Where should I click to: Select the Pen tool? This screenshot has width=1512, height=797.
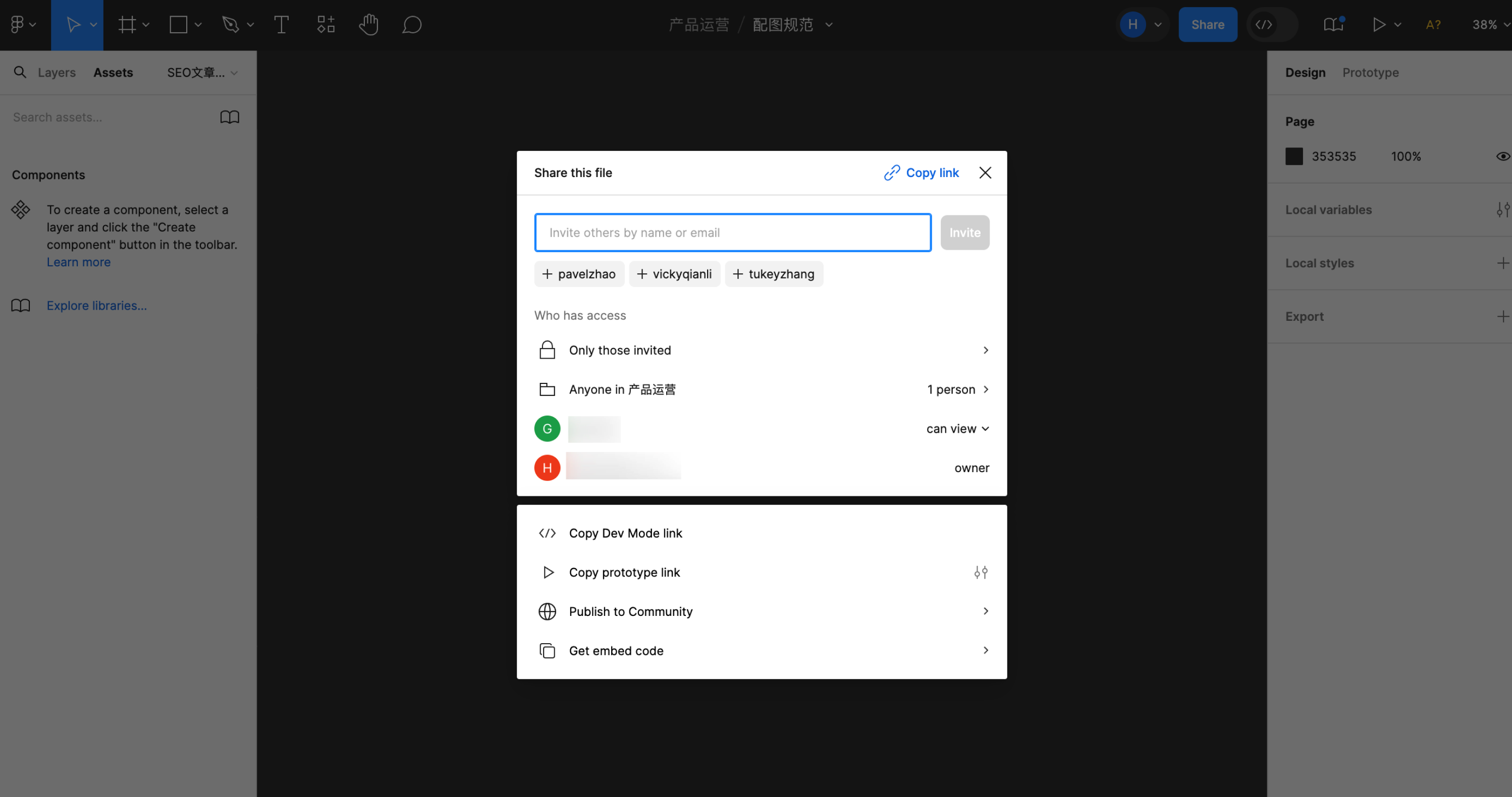pos(231,25)
